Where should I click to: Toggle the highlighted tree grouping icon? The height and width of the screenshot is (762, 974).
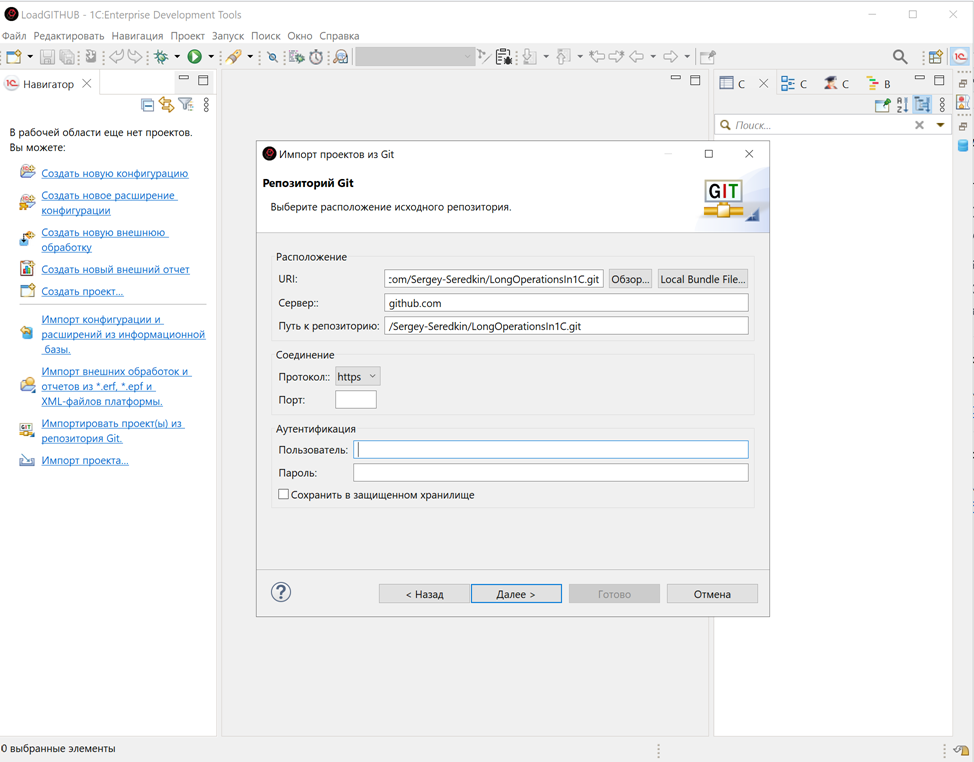tap(922, 105)
